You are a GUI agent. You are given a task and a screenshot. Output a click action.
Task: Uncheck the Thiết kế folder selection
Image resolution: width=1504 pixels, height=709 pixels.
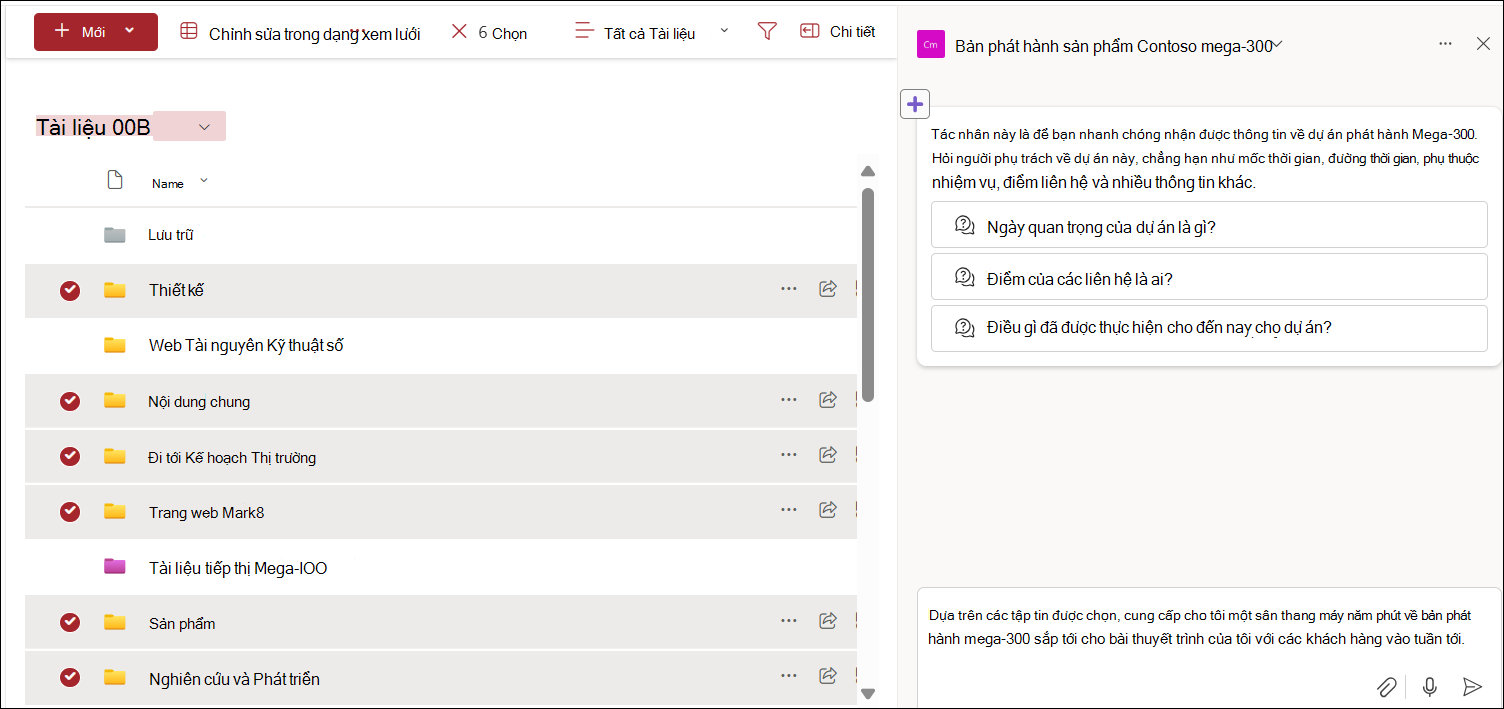[x=70, y=291]
